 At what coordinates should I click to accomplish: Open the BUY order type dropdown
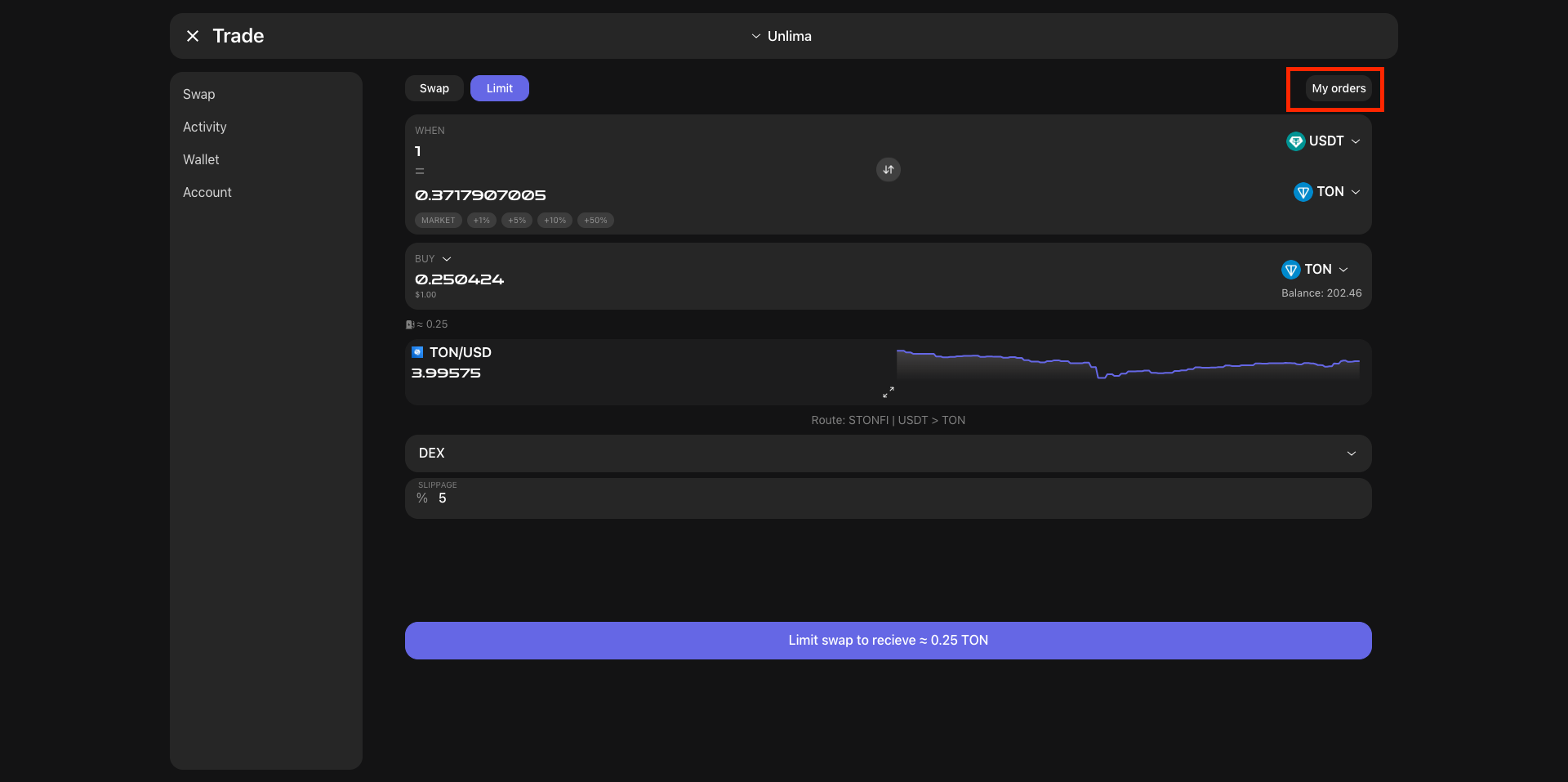tap(446, 259)
